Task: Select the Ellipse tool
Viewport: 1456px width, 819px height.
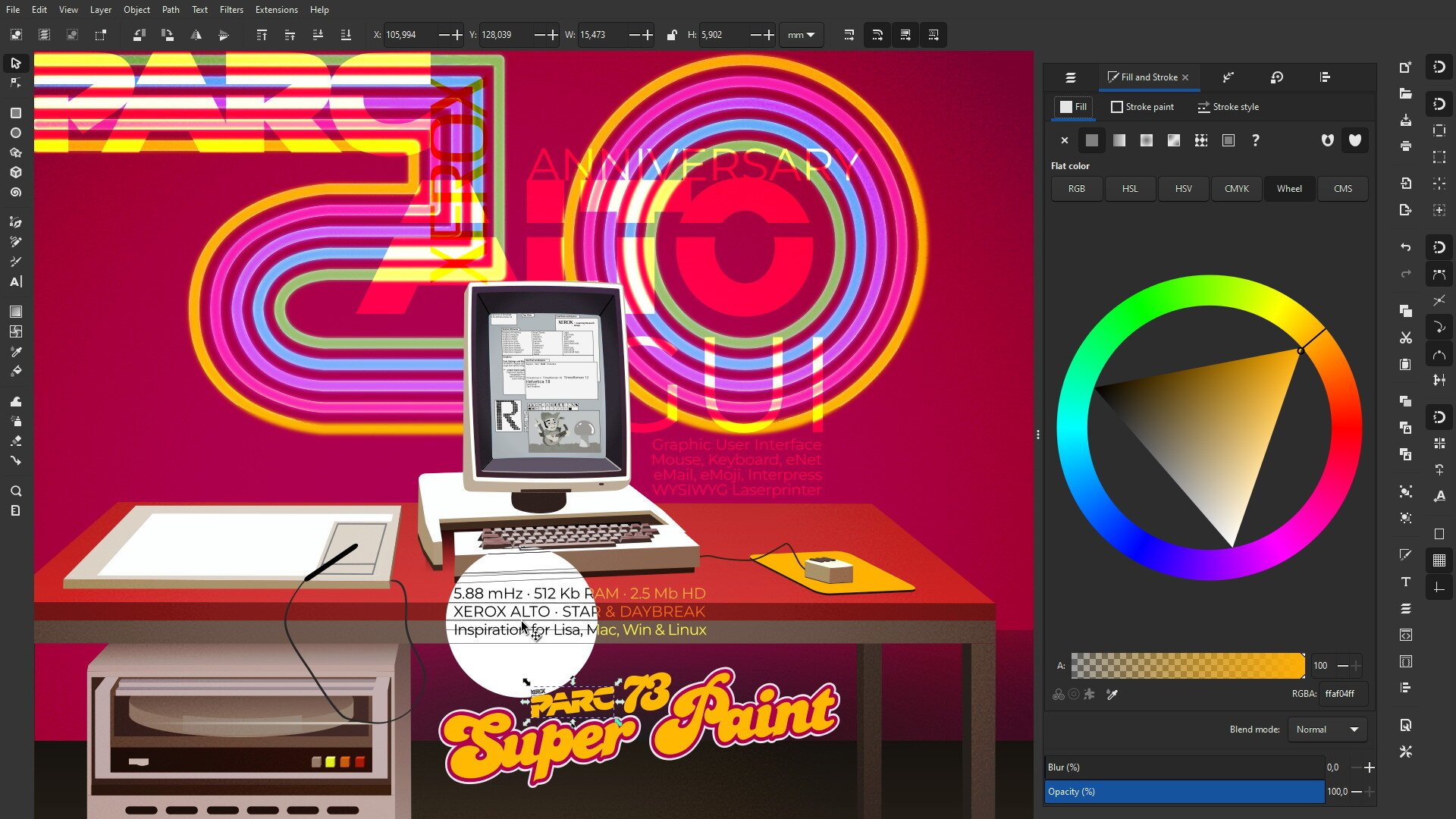Action: [15, 133]
